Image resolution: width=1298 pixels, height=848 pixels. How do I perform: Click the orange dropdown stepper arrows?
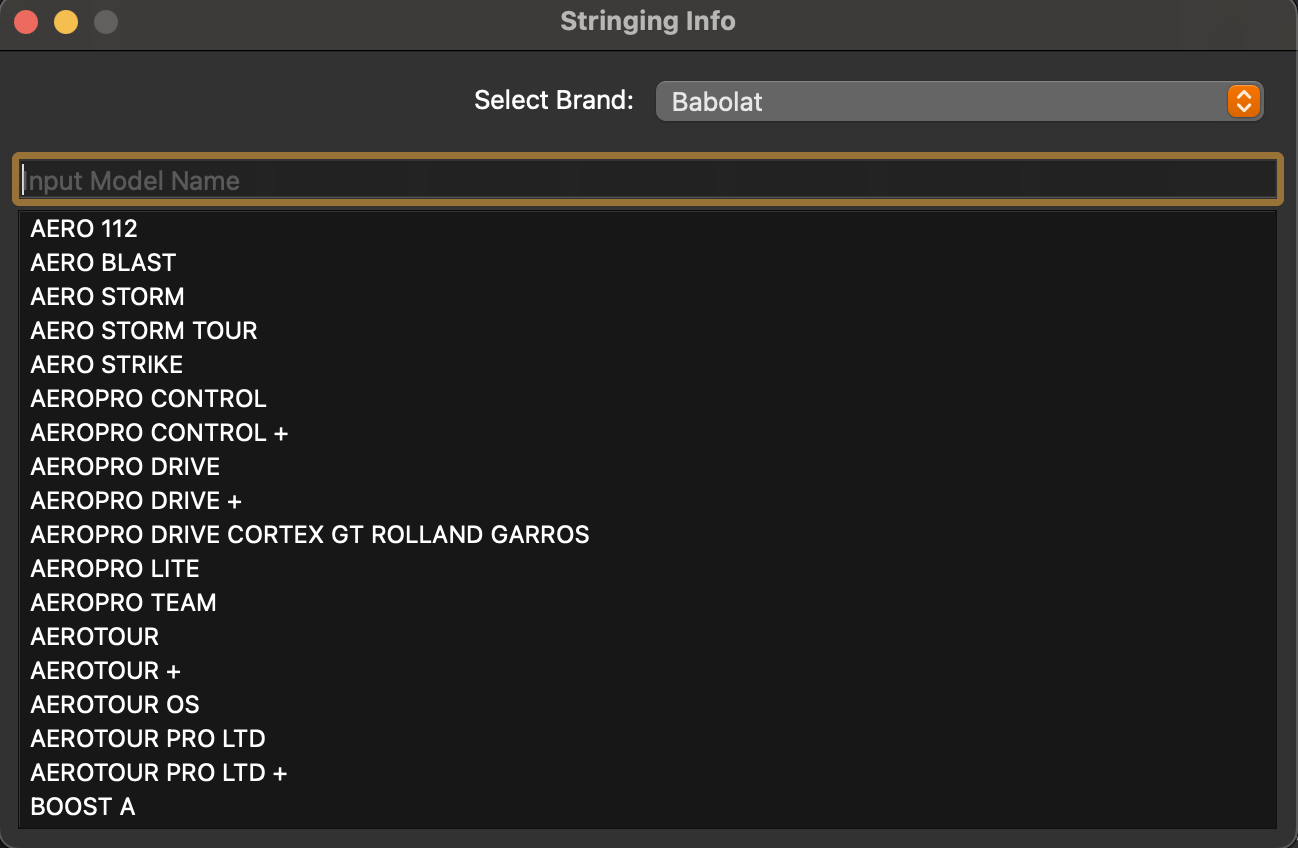click(x=1243, y=100)
